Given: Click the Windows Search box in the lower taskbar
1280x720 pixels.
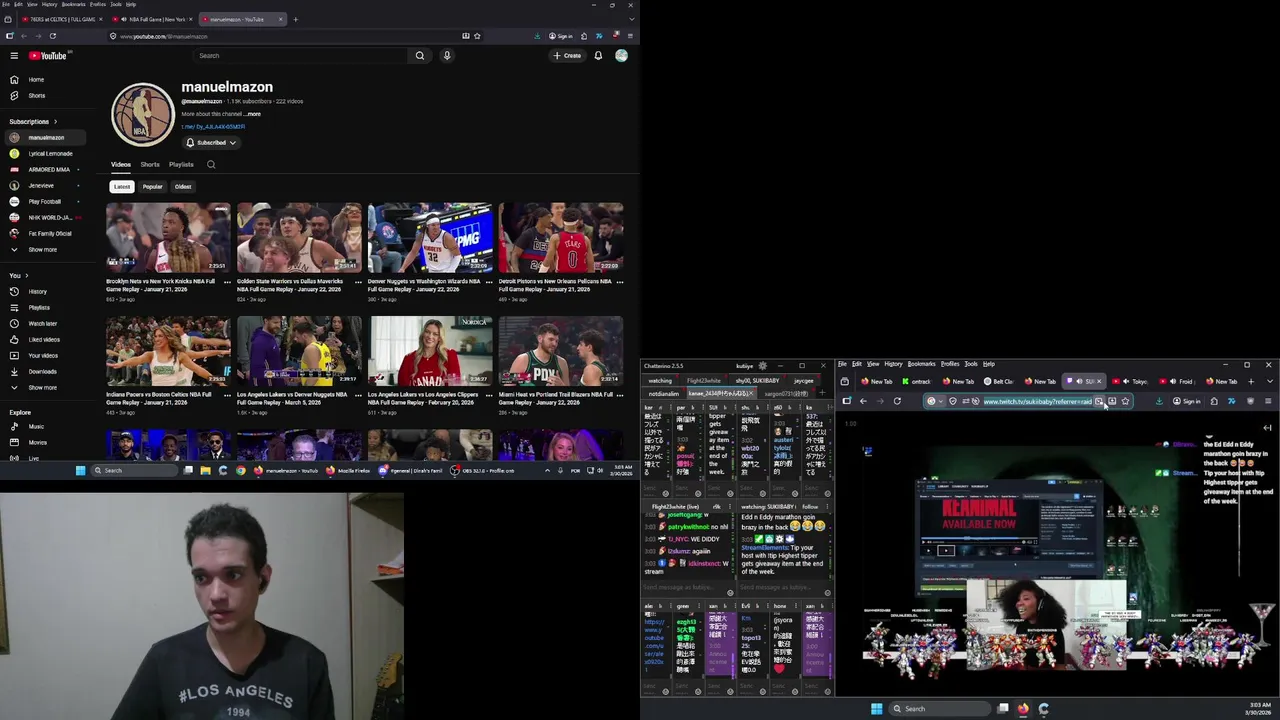Looking at the screenshot, I should coord(940,709).
